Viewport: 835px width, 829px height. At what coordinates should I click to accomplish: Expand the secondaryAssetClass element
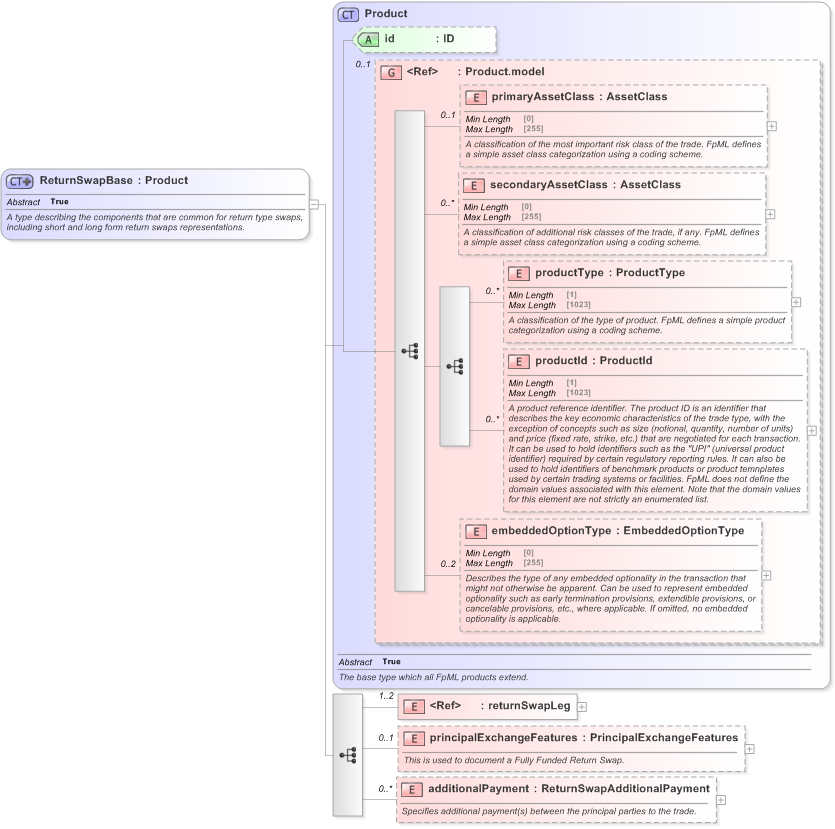coord(770,214)
